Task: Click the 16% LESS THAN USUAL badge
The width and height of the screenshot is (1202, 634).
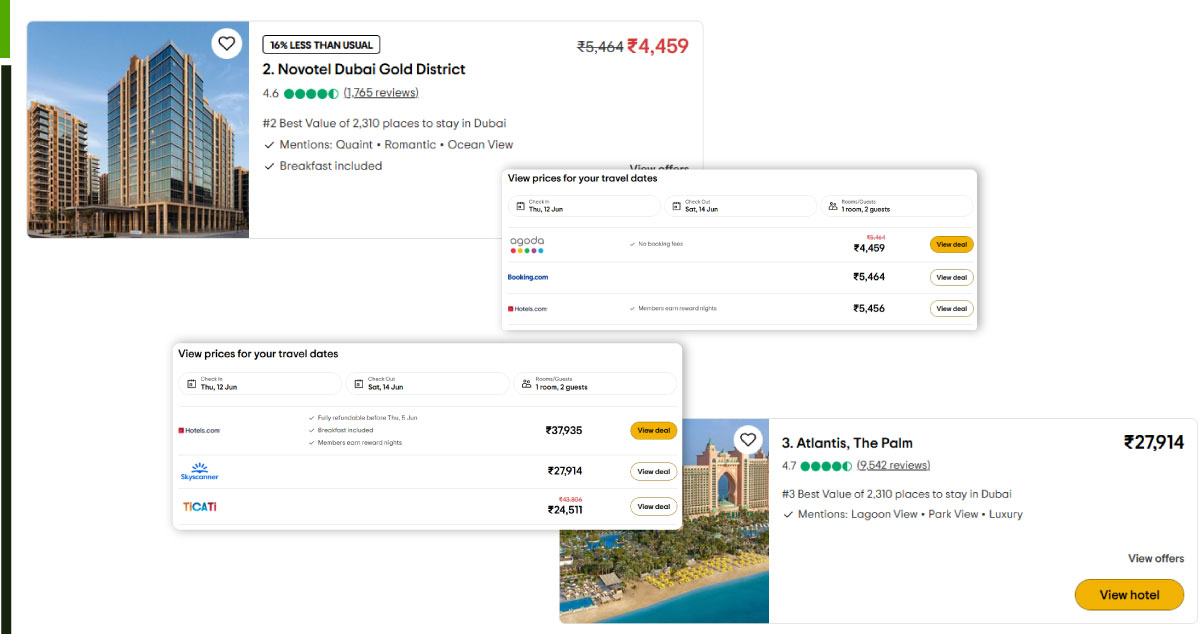Action: coord(321,44)
